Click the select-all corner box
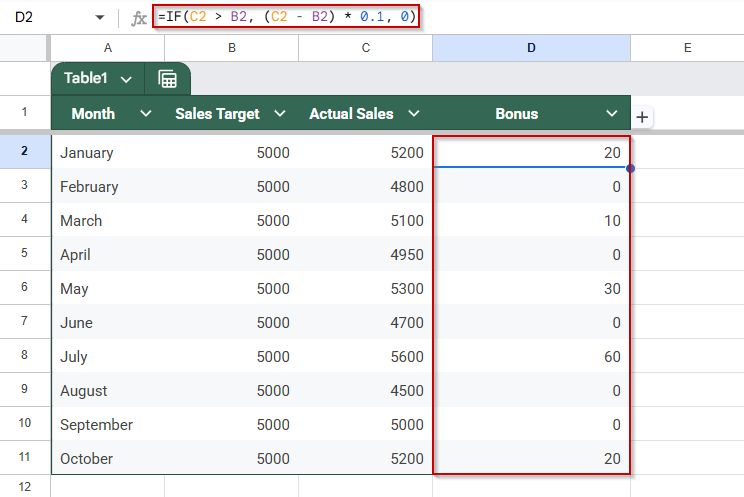 coord(23,48)
